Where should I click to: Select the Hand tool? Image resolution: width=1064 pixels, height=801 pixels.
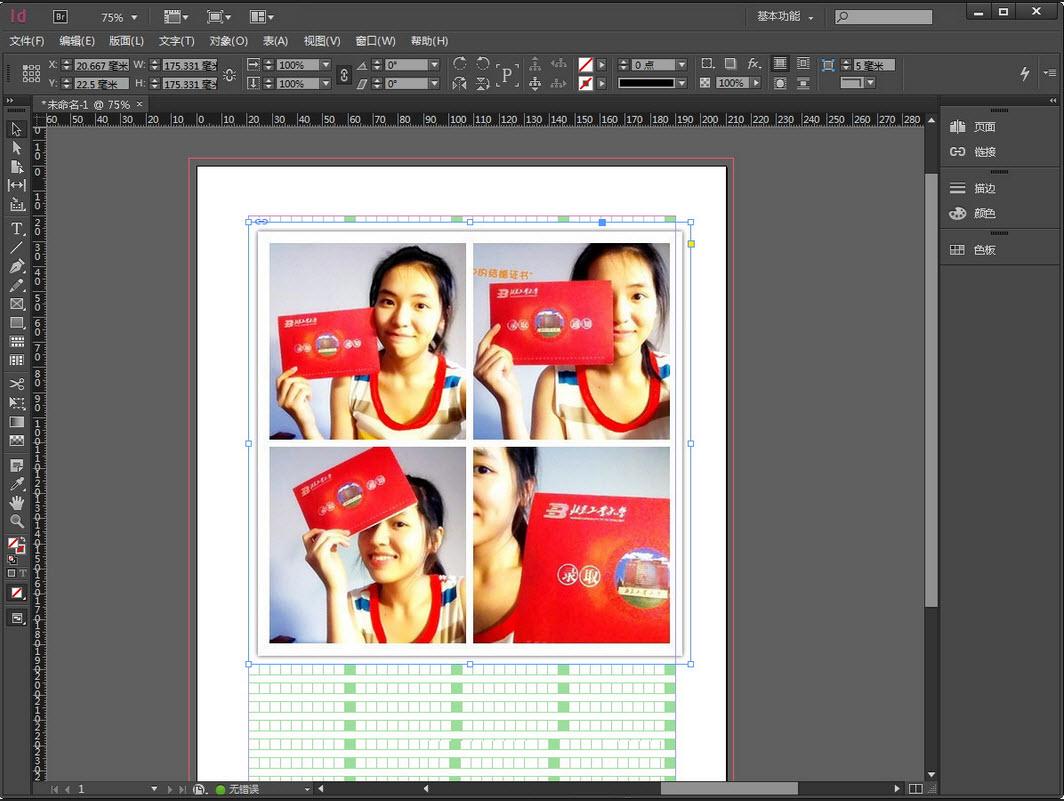pos(16,502)
